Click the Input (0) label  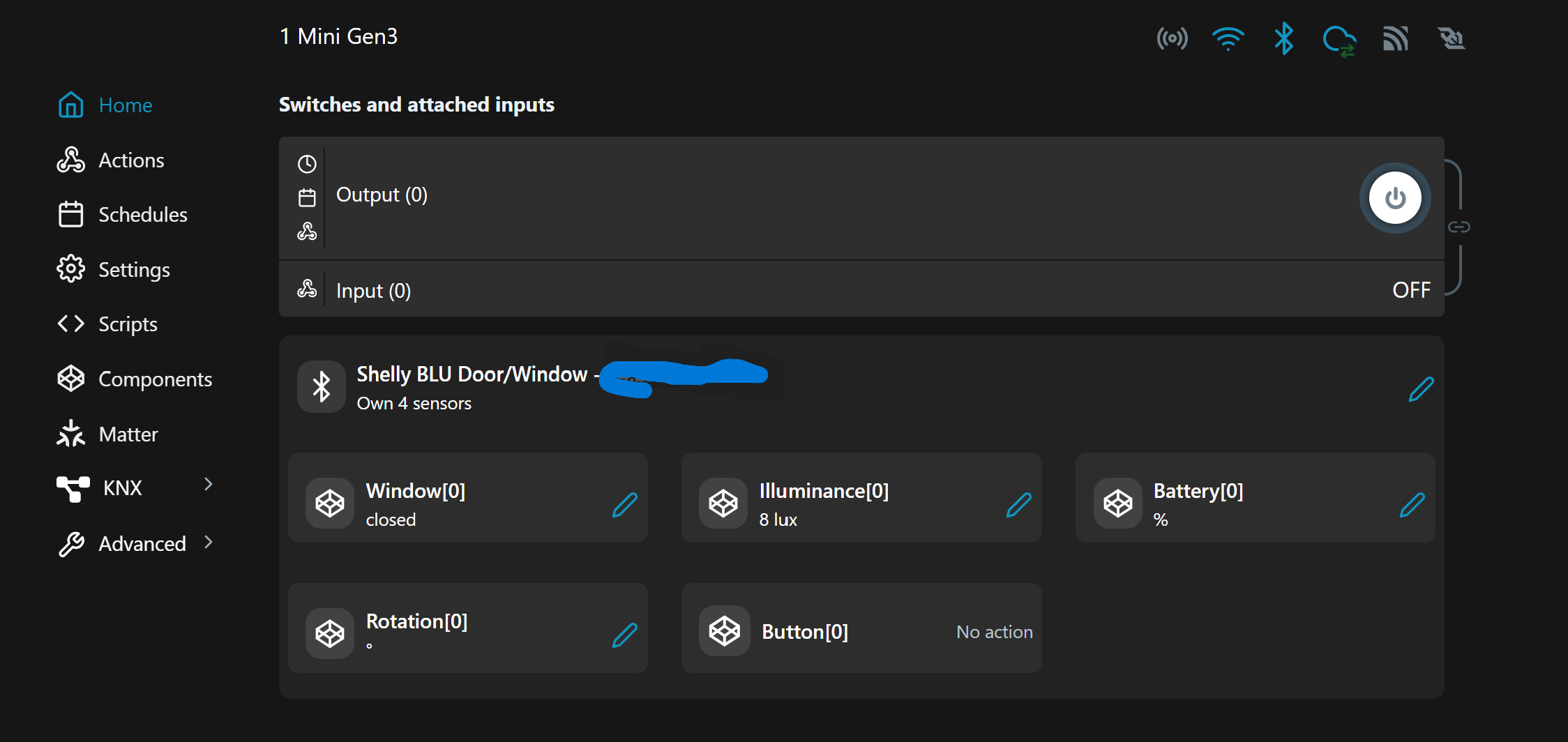click(373, 291)
